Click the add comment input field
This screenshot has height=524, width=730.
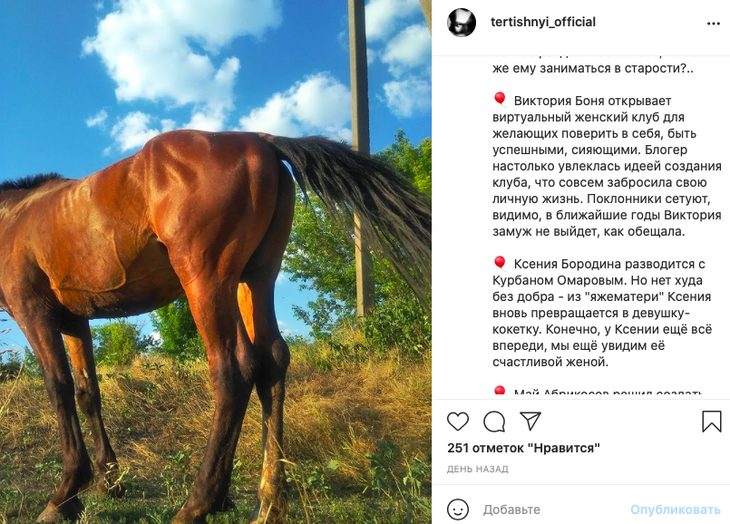tap(550, 509)
